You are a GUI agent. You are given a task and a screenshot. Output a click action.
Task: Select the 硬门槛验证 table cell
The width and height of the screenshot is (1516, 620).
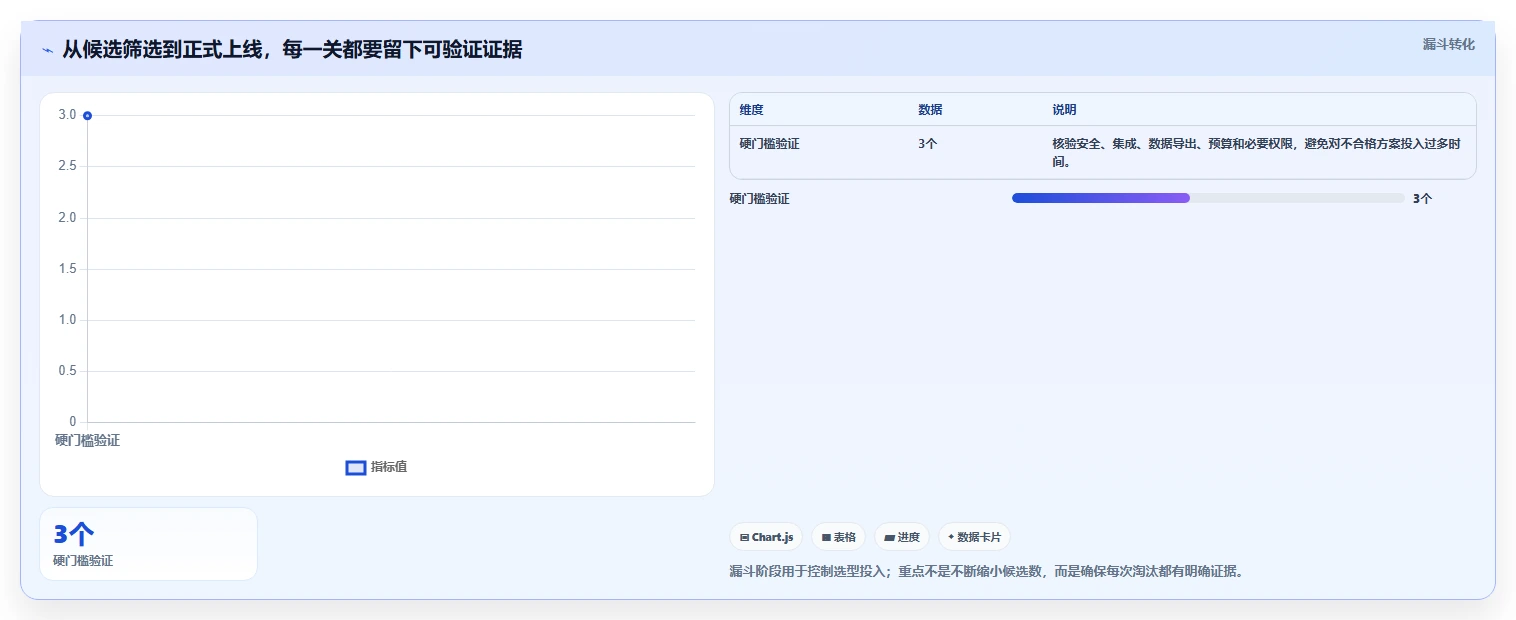pyautogui.click(x=769, y=144)
